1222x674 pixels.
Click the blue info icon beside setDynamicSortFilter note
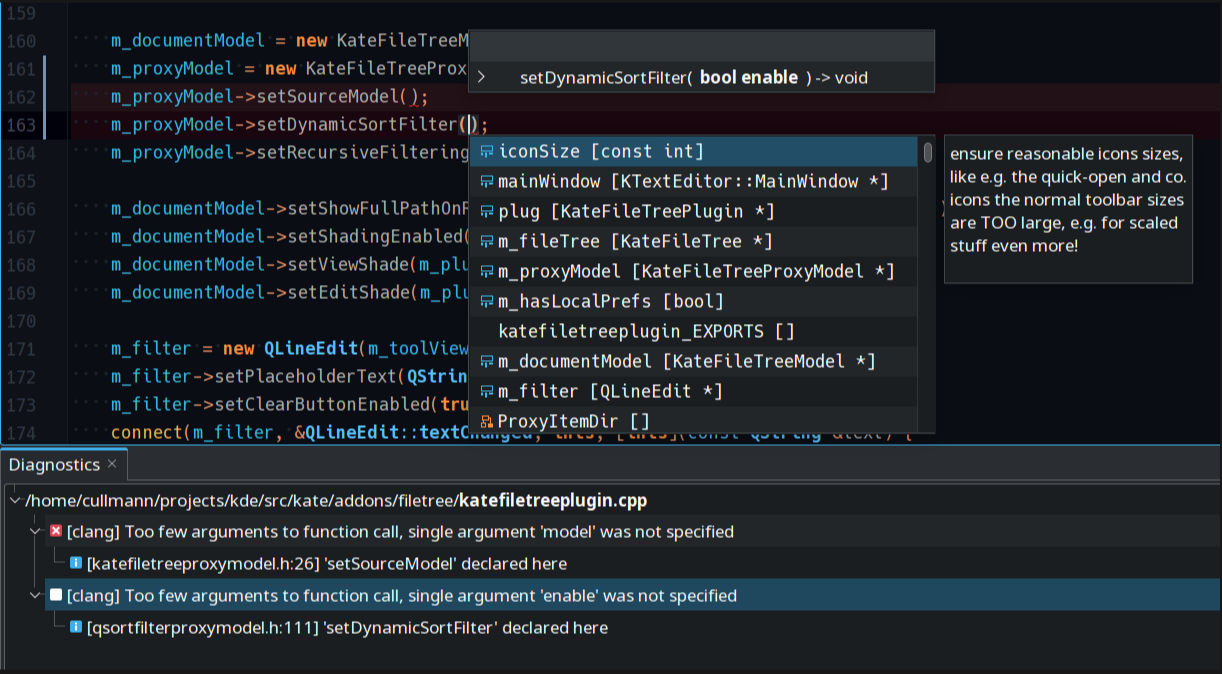pyautogui.click(x=76, y=628)
